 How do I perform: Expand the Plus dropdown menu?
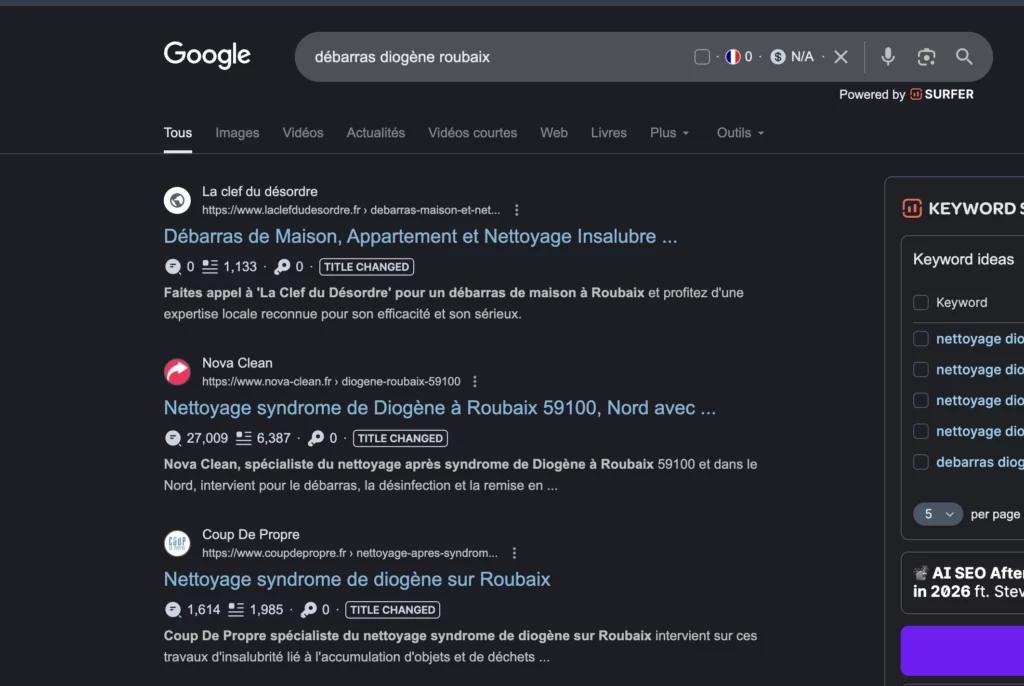tap(669, 133)
